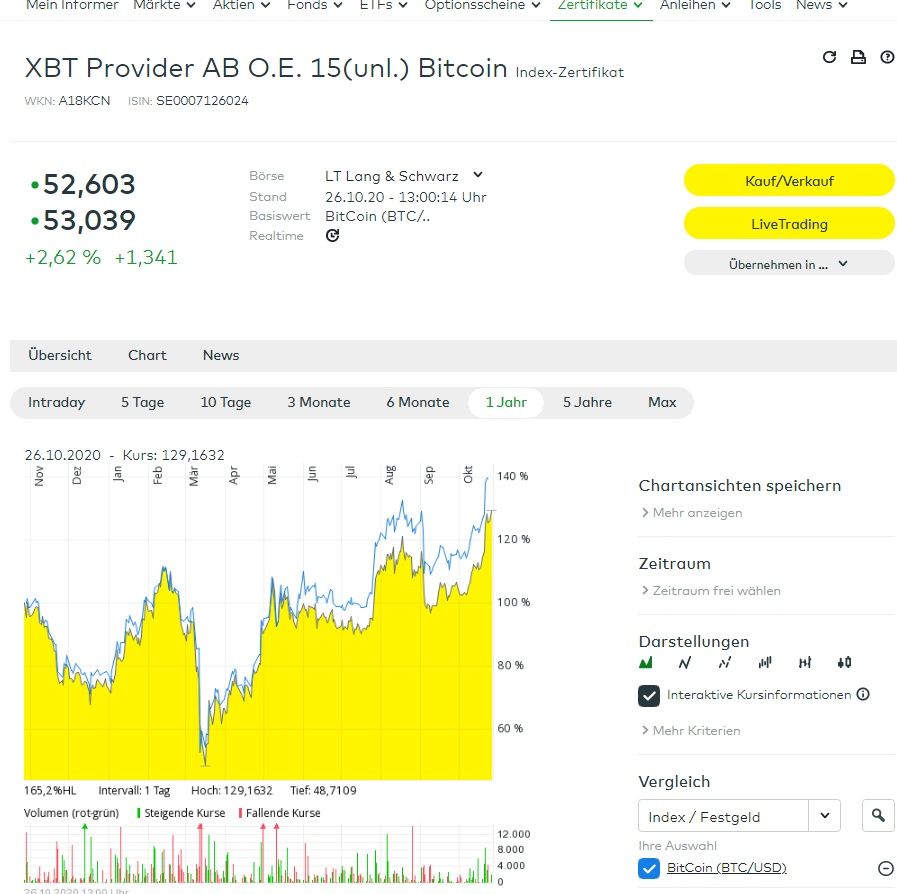Open help with the question mark icon
This screenshot has width=897, height=894.
[x=887, y=57]
